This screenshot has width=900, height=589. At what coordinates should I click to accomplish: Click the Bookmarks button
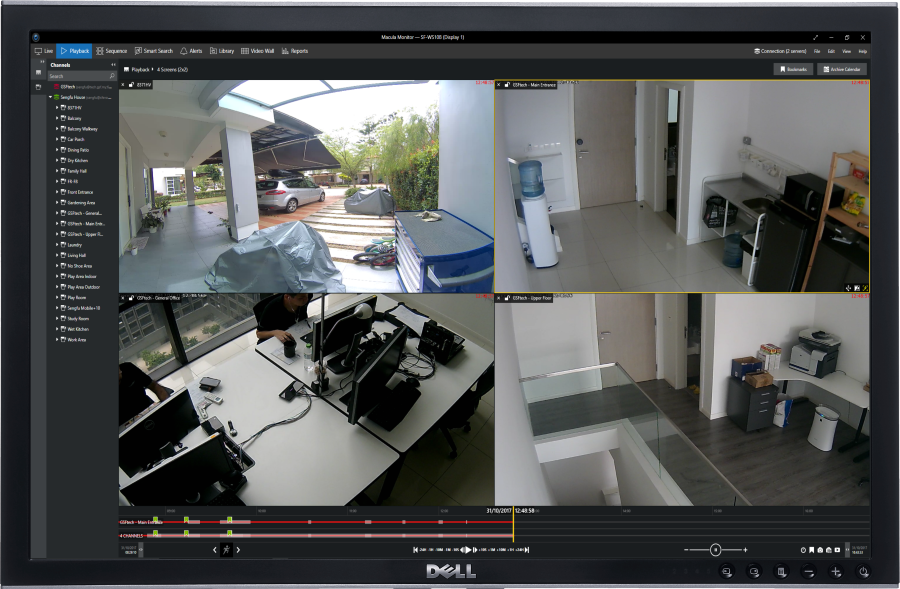point(793,69)
